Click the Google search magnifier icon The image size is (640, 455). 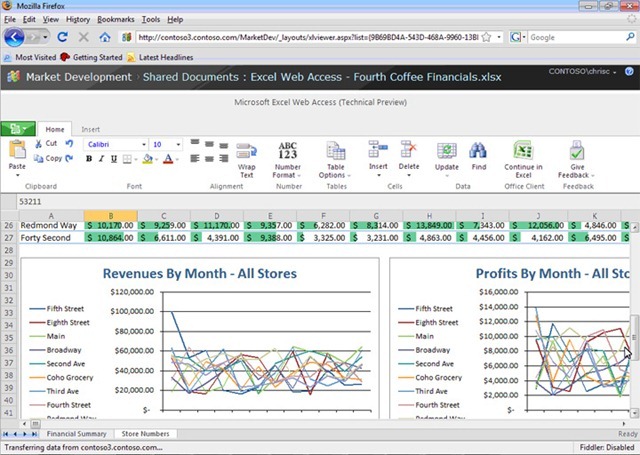pos(630,37)
